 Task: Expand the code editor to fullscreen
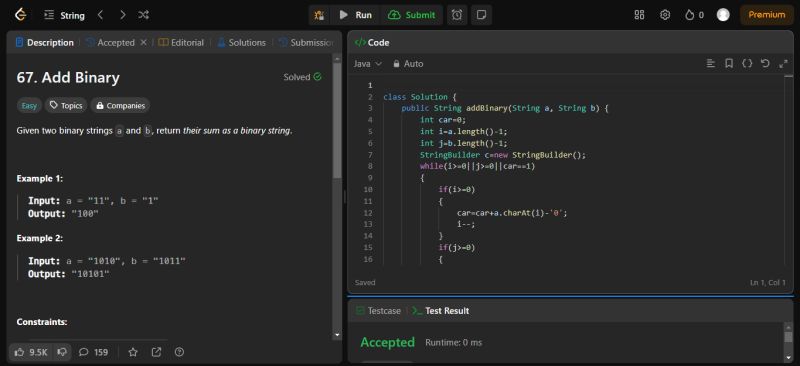coord(783,63)
